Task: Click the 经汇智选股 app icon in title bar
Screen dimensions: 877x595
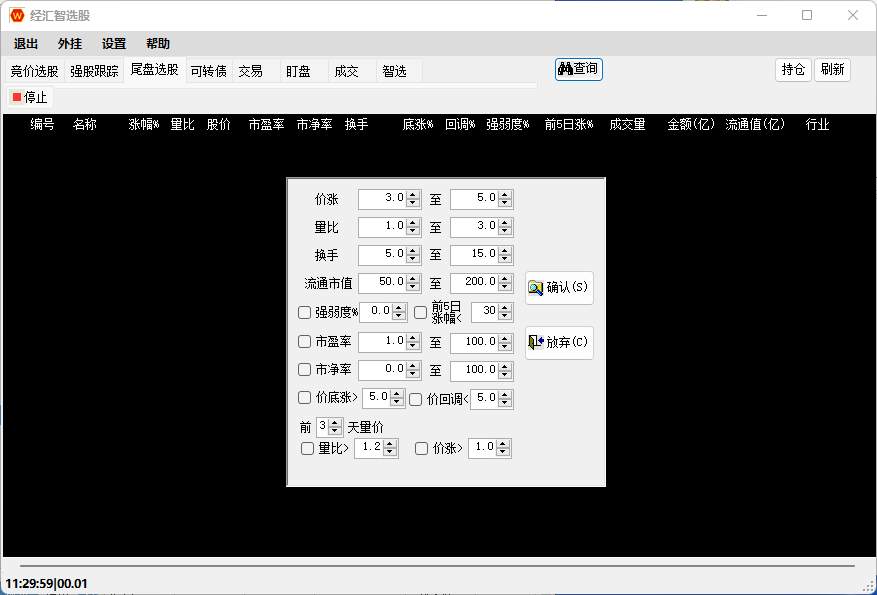Action: pyautogui.click(x=17, y=15)
